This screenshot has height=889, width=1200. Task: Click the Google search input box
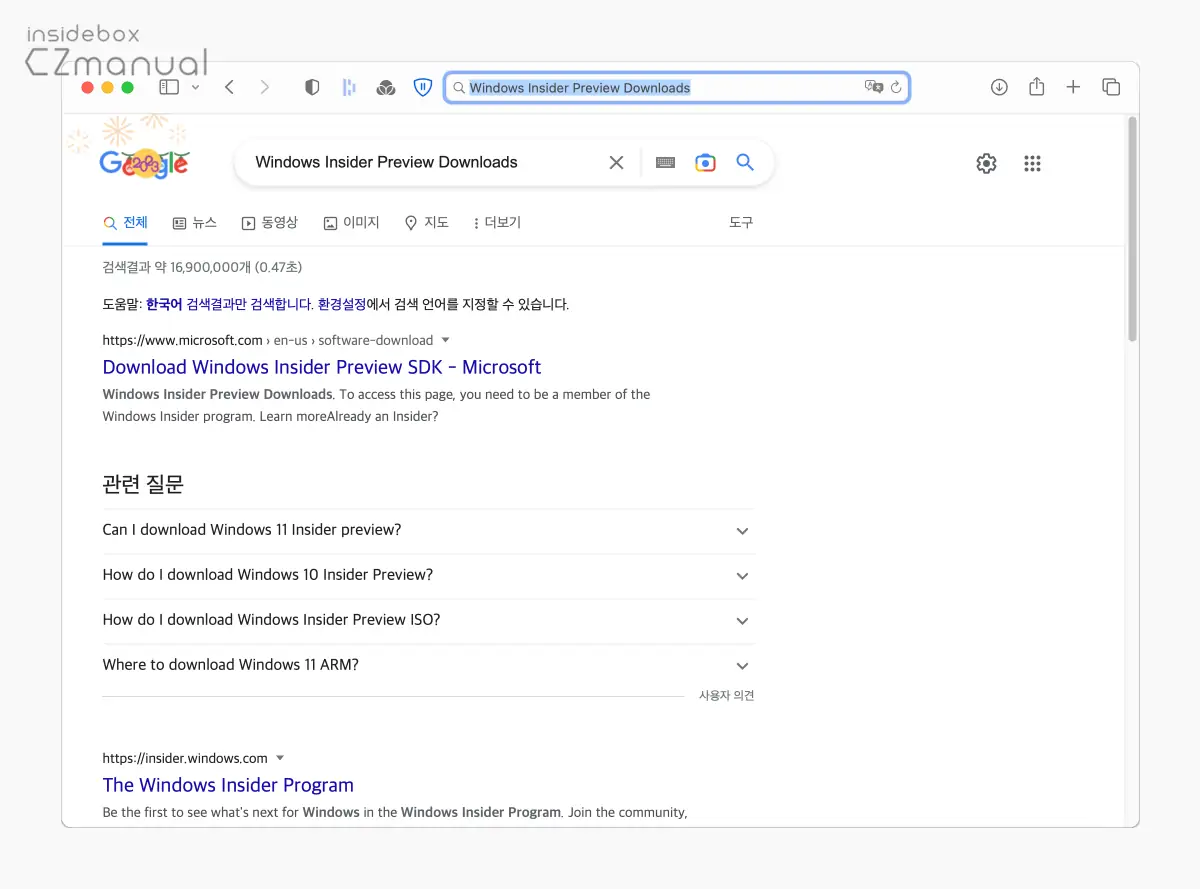(425, 162)
